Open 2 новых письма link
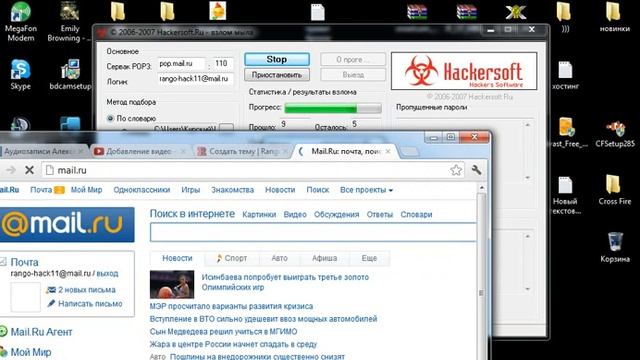The image size is (640, 360). click(x=87, y=290)
